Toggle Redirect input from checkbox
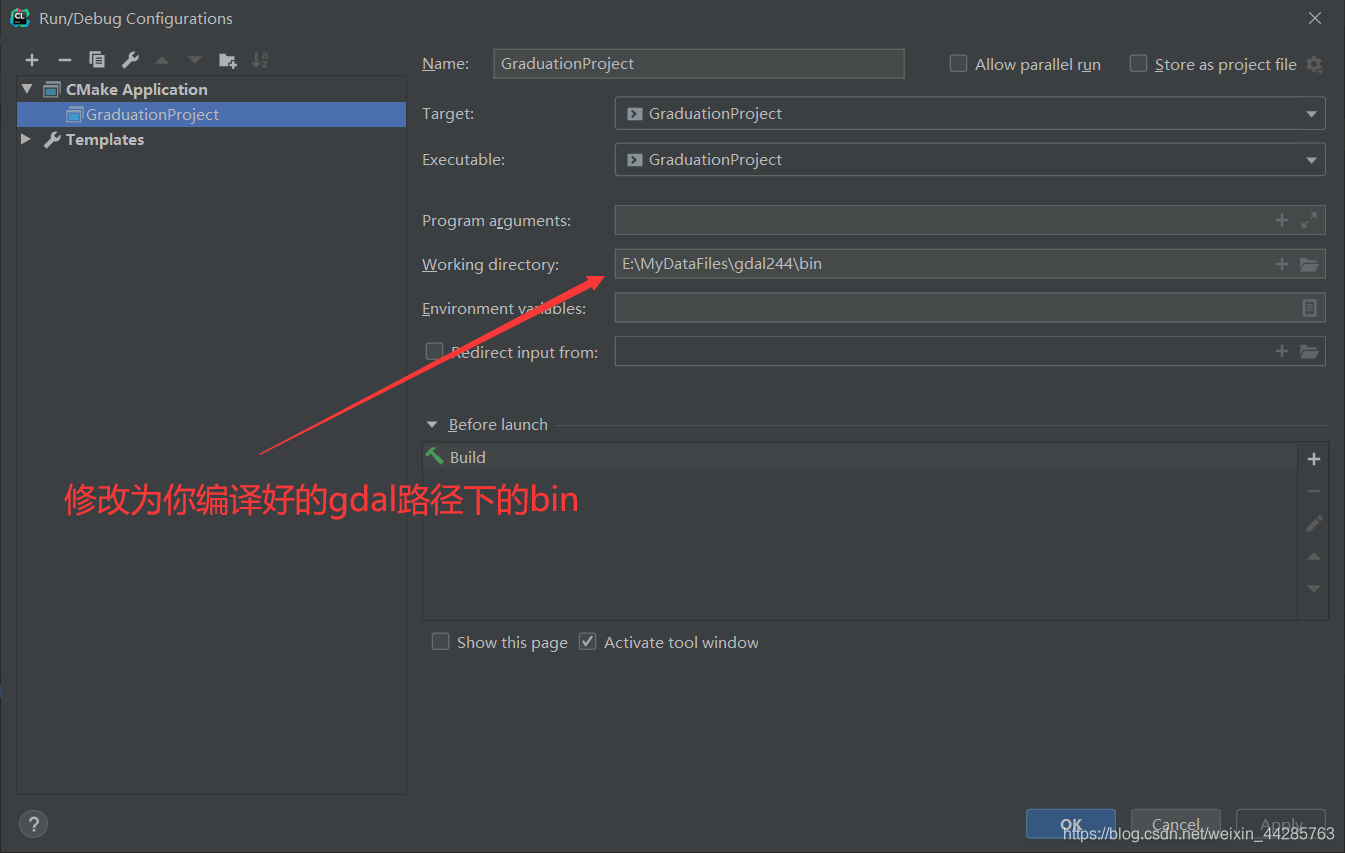 click(x=434, y=351)
